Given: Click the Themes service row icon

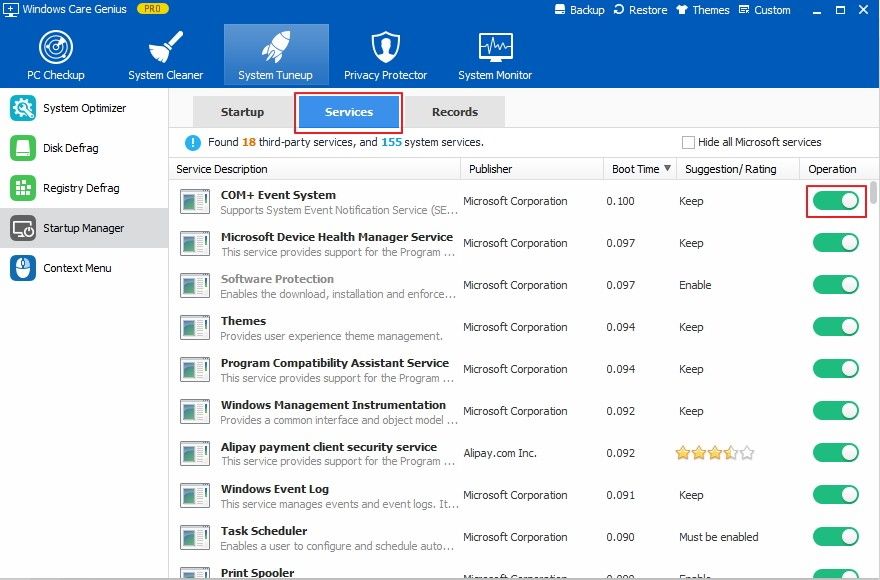Looking at the screenshot, I should 195,328.
